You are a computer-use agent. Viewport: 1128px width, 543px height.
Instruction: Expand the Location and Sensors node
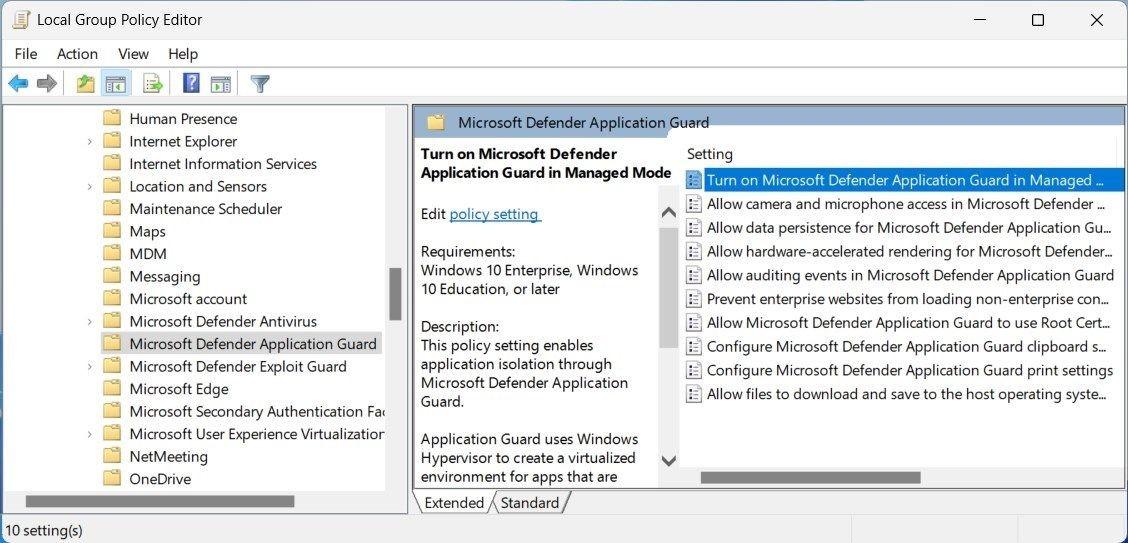89,186
